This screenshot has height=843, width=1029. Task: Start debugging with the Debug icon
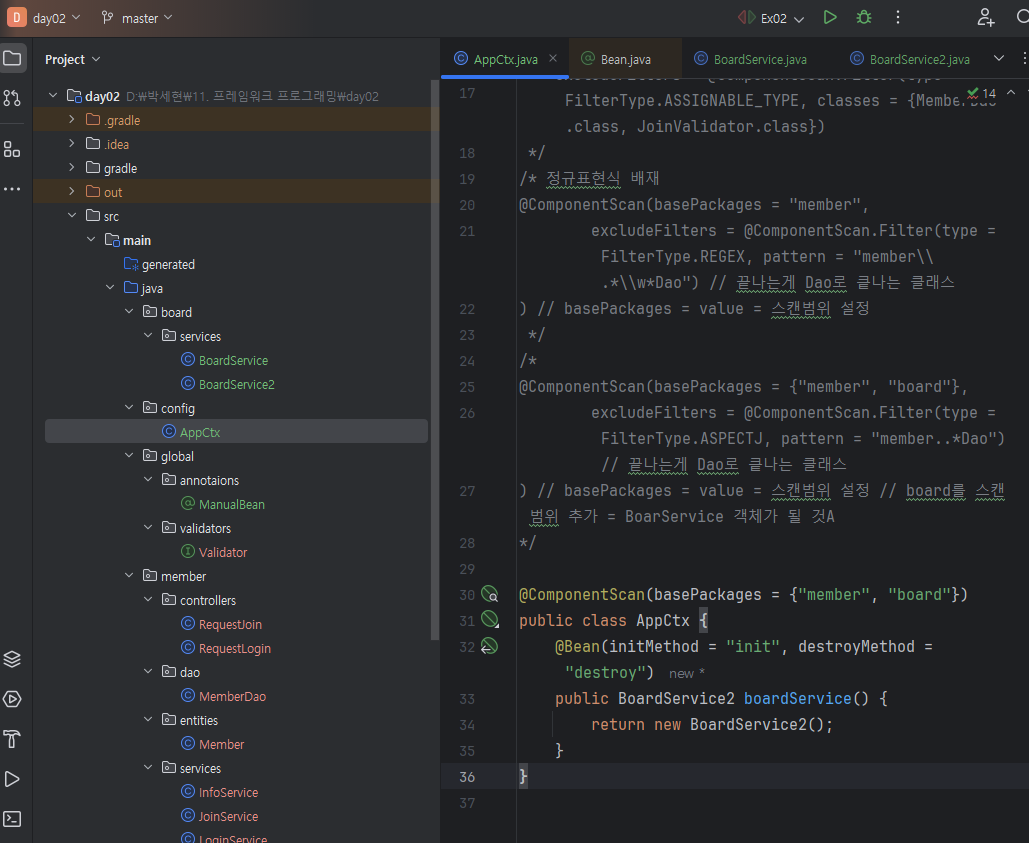(863, 17)
